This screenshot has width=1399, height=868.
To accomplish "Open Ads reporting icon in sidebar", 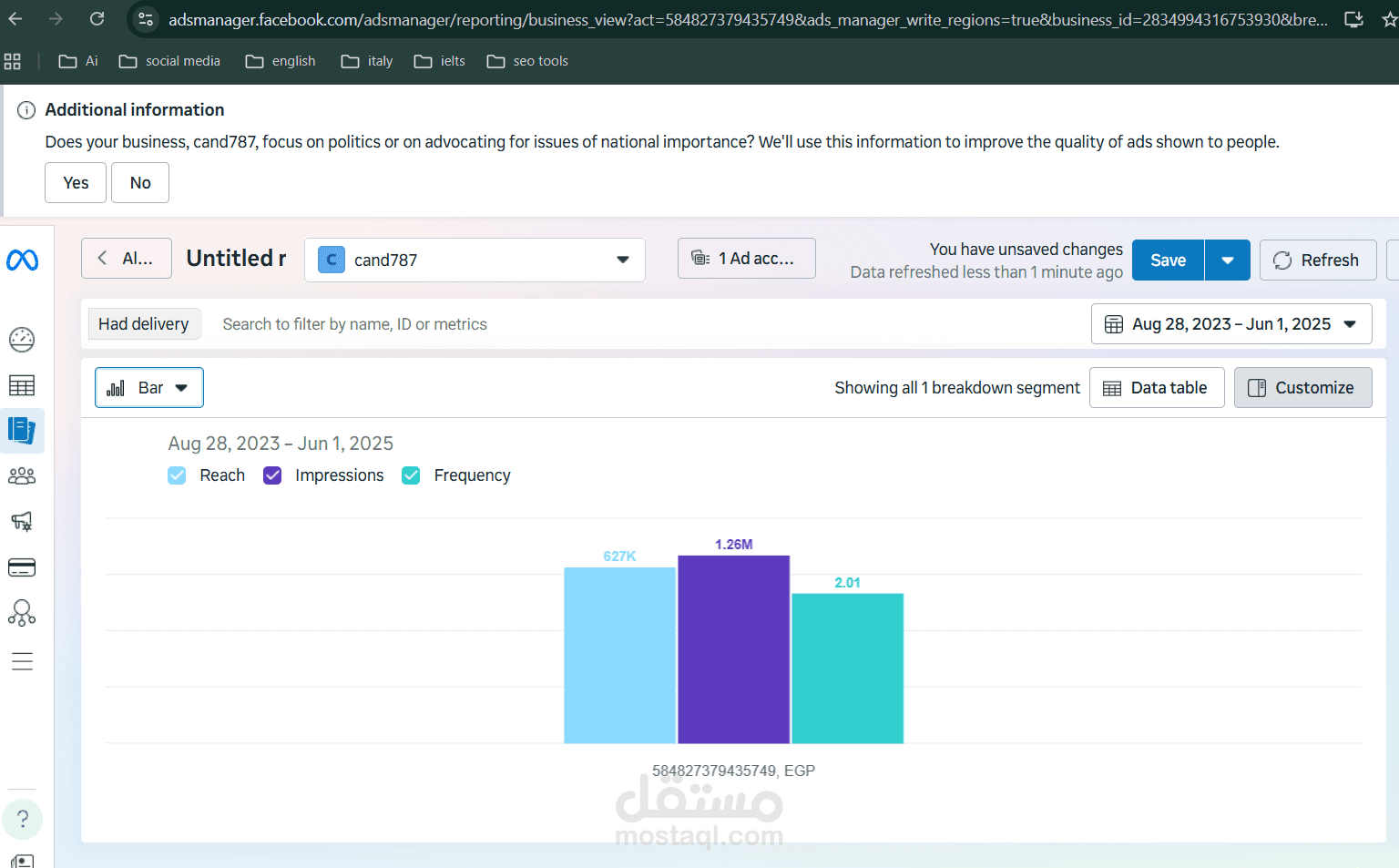I will (22, 430).
